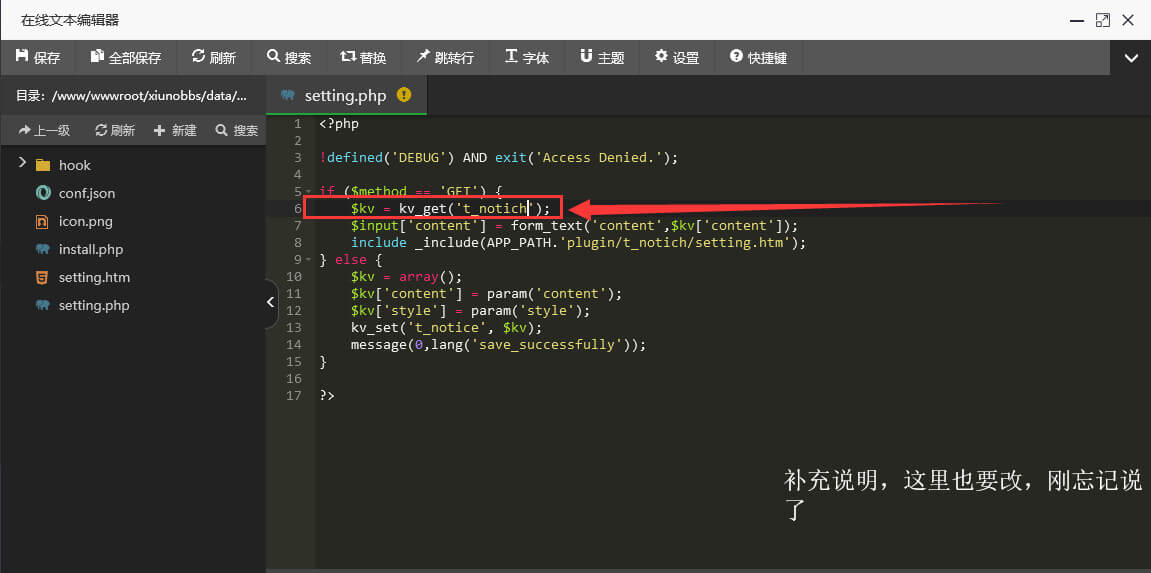Click kv_set('t_notice', $kv) on line 13
Image resolution: width=1151 pixels, height=573 pixels.
click(x=446, y=327)
